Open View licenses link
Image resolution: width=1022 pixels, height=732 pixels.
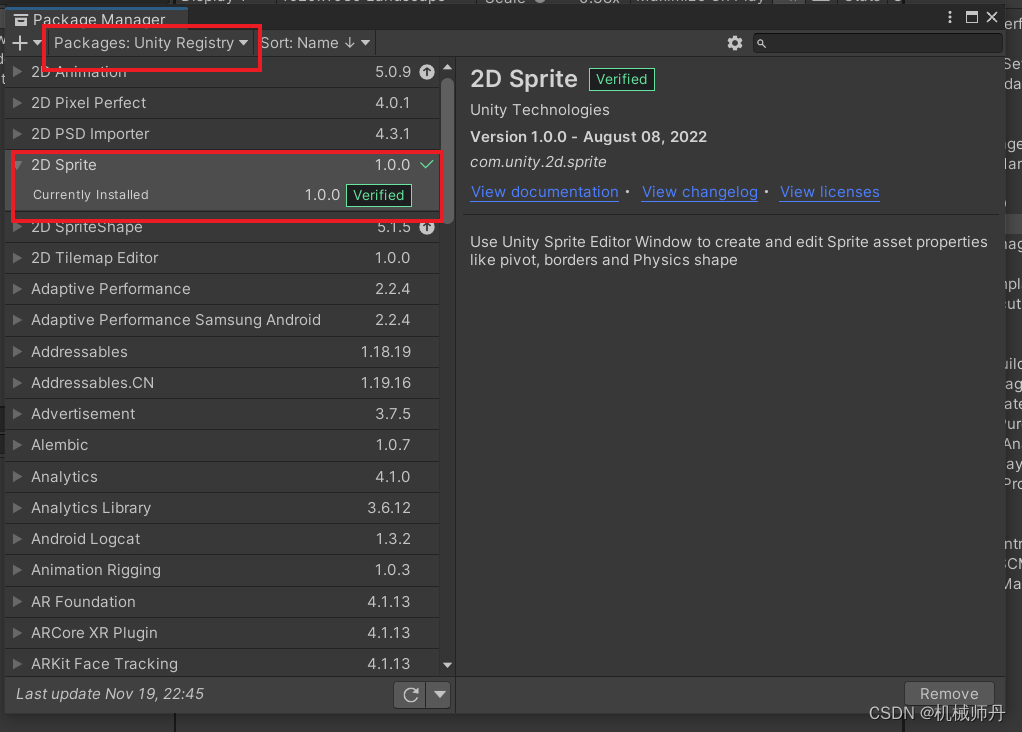[829, 192]
